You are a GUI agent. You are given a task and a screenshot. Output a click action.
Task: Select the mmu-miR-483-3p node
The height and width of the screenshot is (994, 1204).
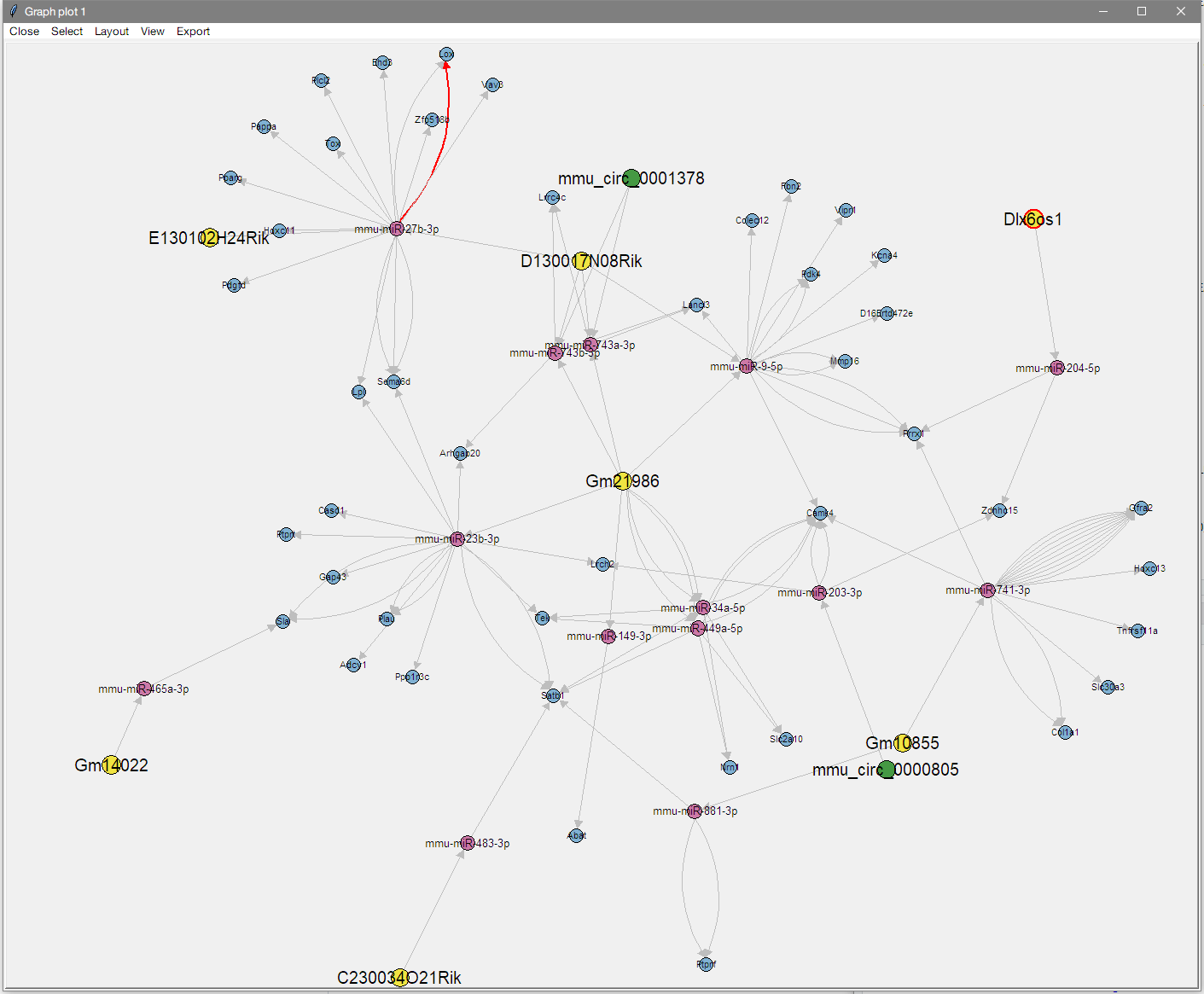point(468,842)
